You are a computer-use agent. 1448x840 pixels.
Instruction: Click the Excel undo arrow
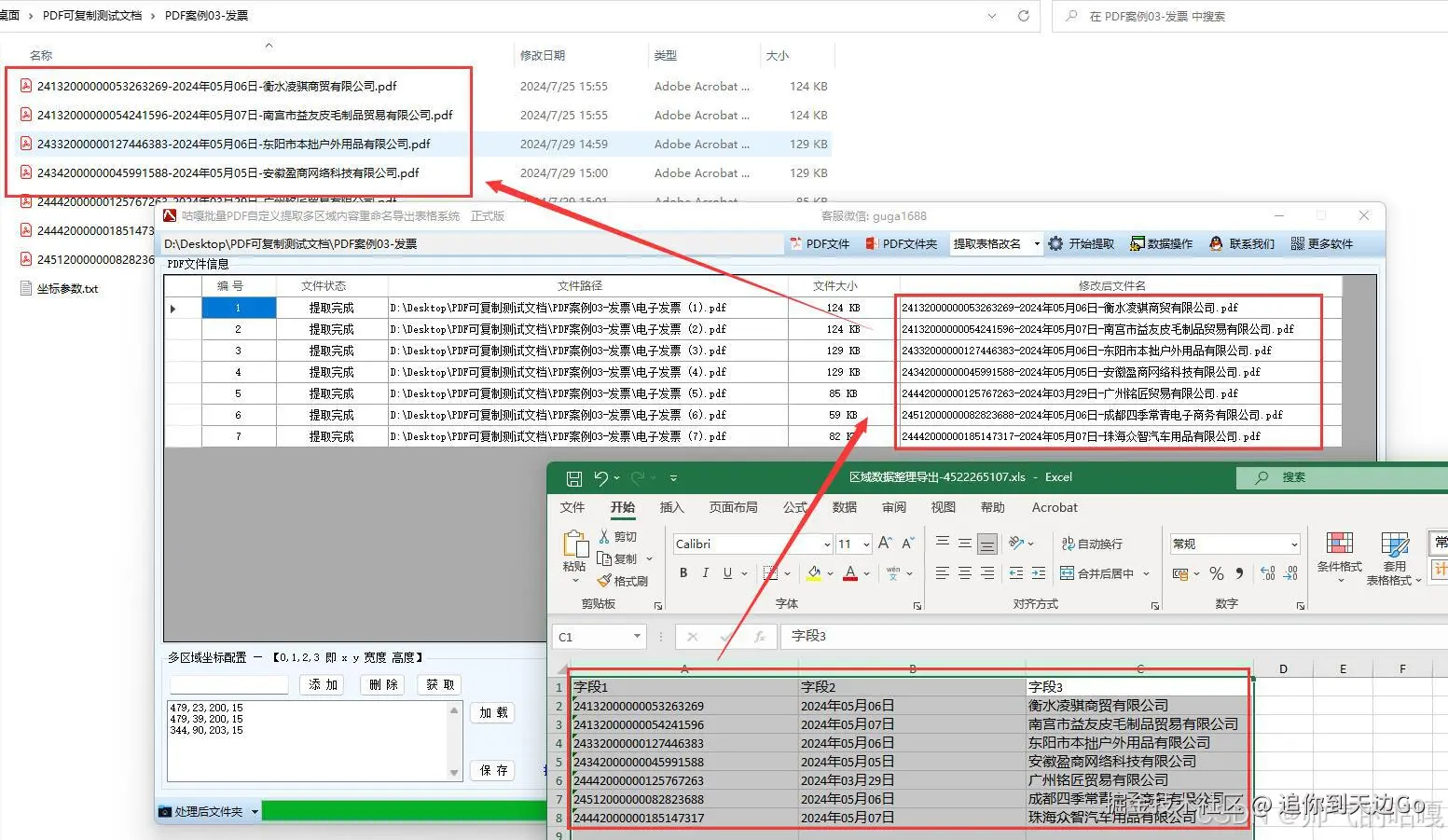(x=601, y=478)
